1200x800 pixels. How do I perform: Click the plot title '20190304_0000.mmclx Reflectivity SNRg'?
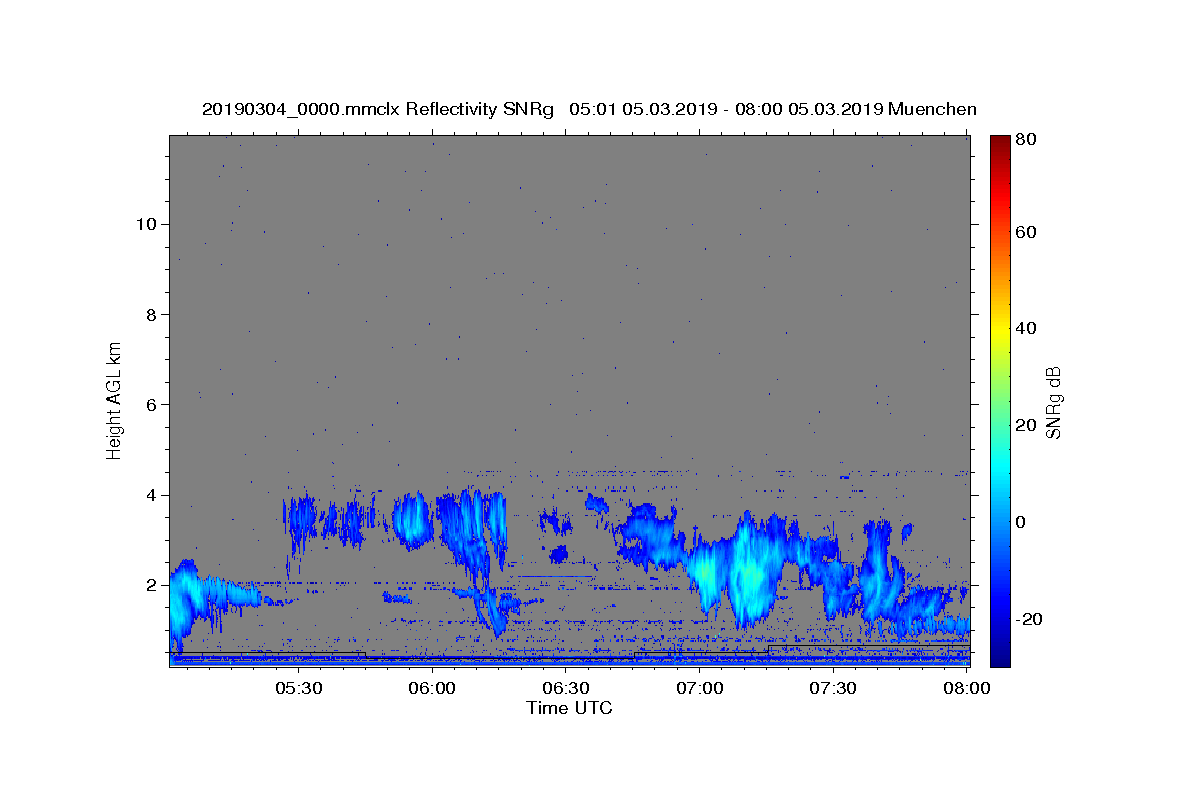377,109
